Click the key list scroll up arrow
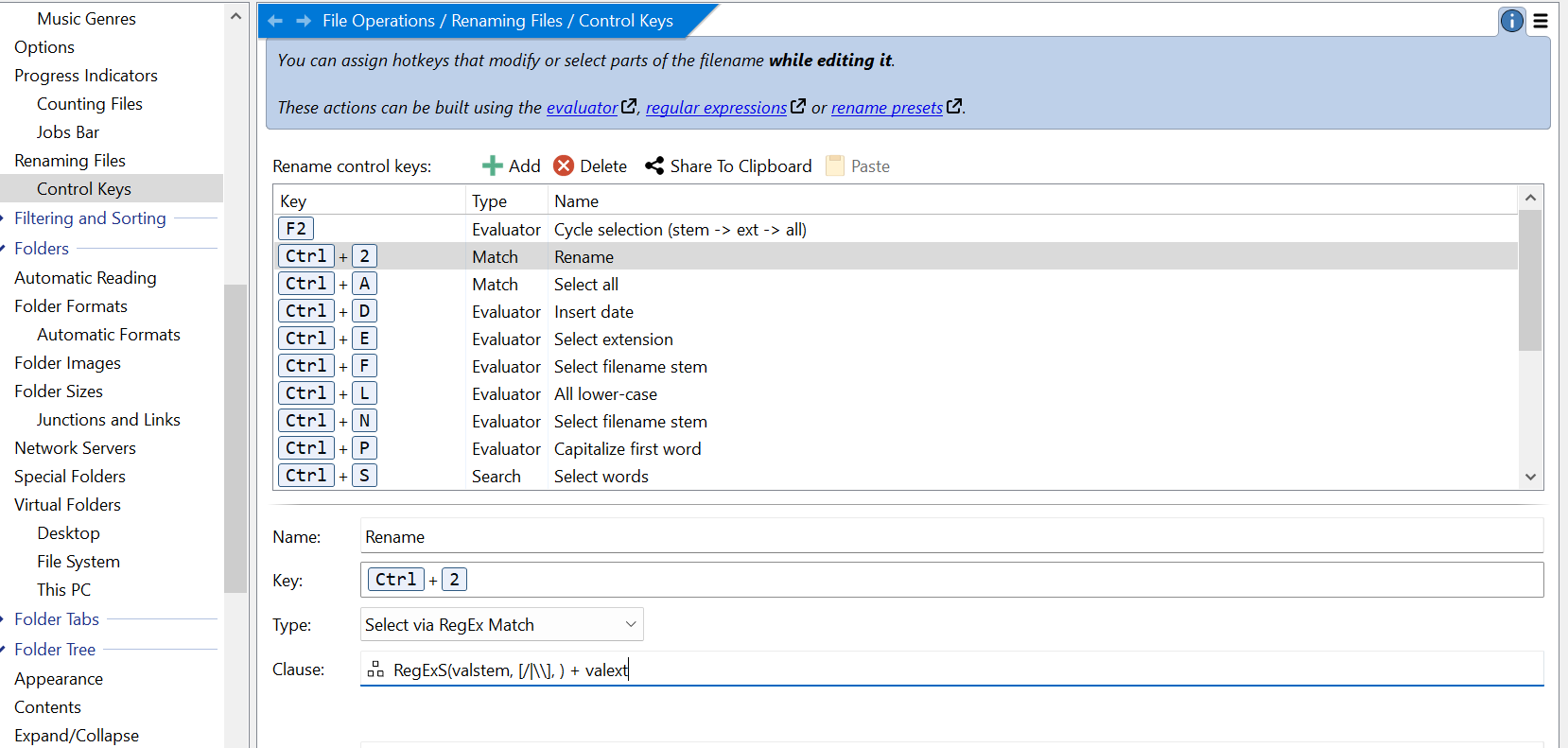 [1530, 198]
